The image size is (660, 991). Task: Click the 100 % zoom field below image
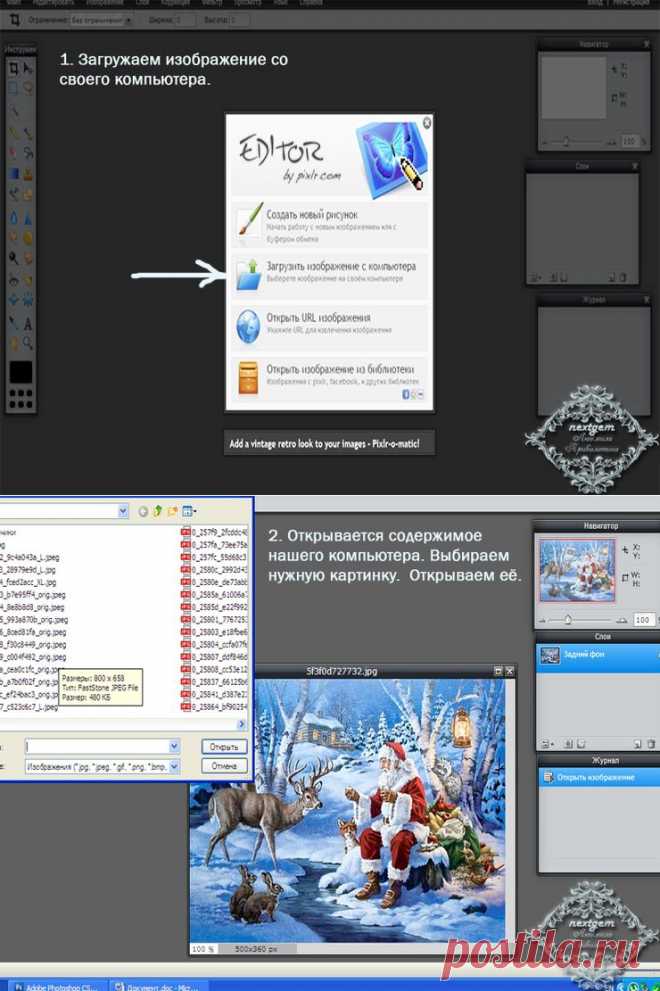[x=203, y=949]
